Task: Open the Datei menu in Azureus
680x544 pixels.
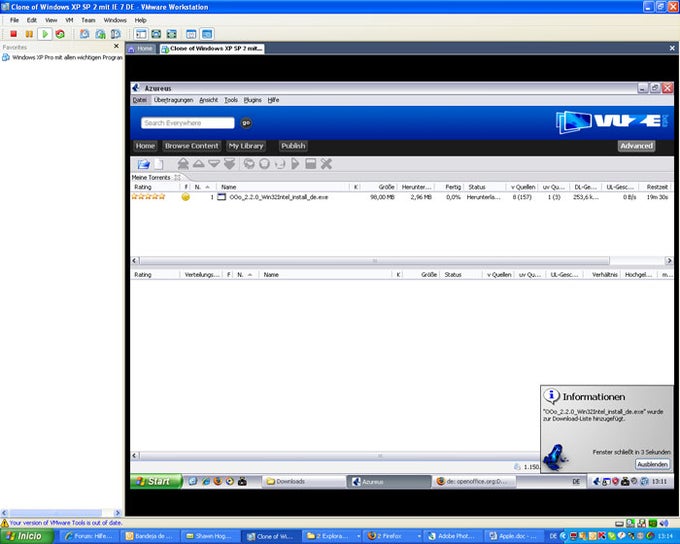Action: click(140, 100)
